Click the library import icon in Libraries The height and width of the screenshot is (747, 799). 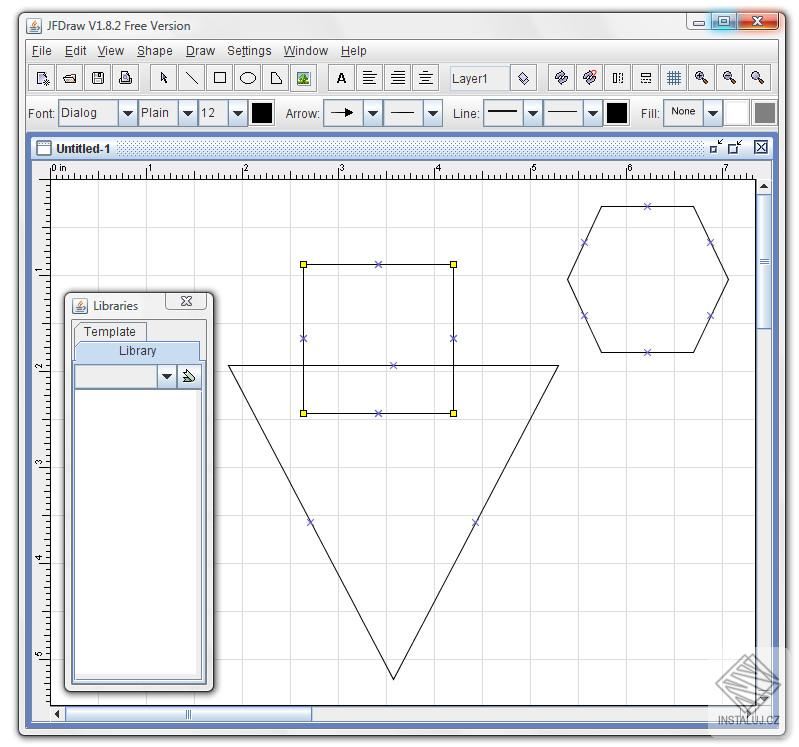click(189, 377)
